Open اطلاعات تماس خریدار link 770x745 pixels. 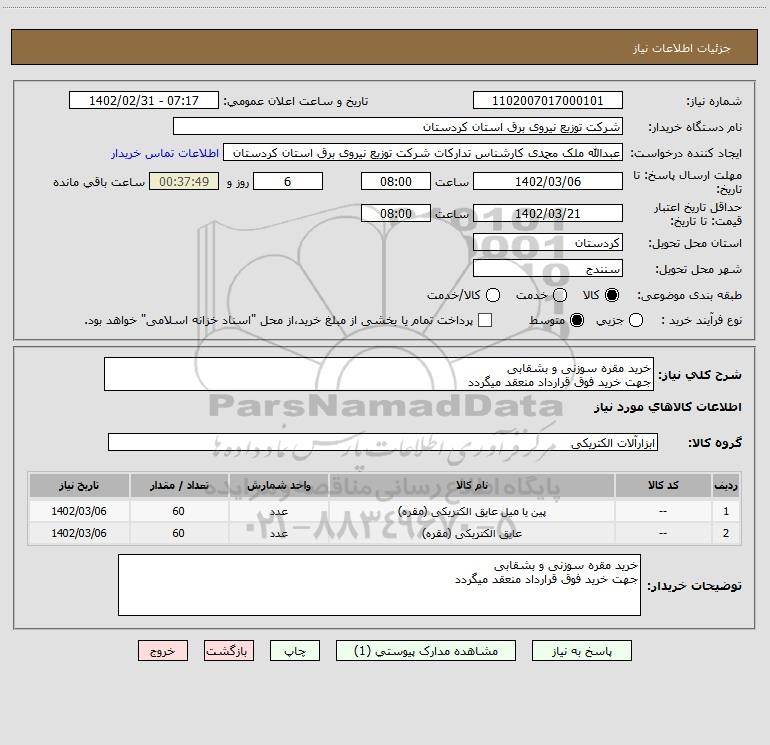click(165, 153)
